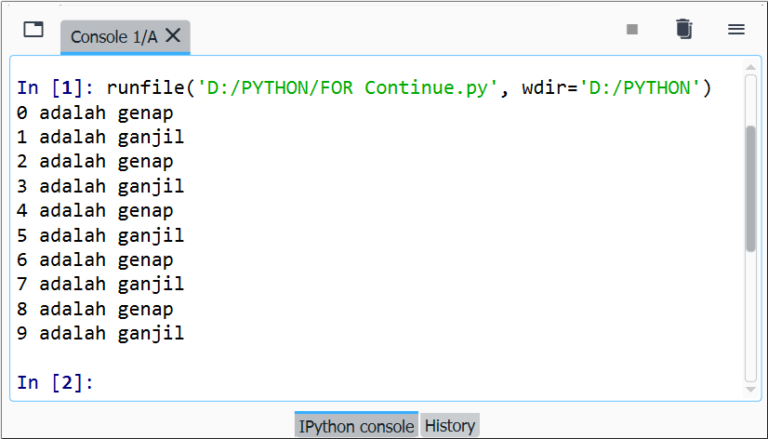Click the '5 adalah ganjil' output line

[100, 236]
